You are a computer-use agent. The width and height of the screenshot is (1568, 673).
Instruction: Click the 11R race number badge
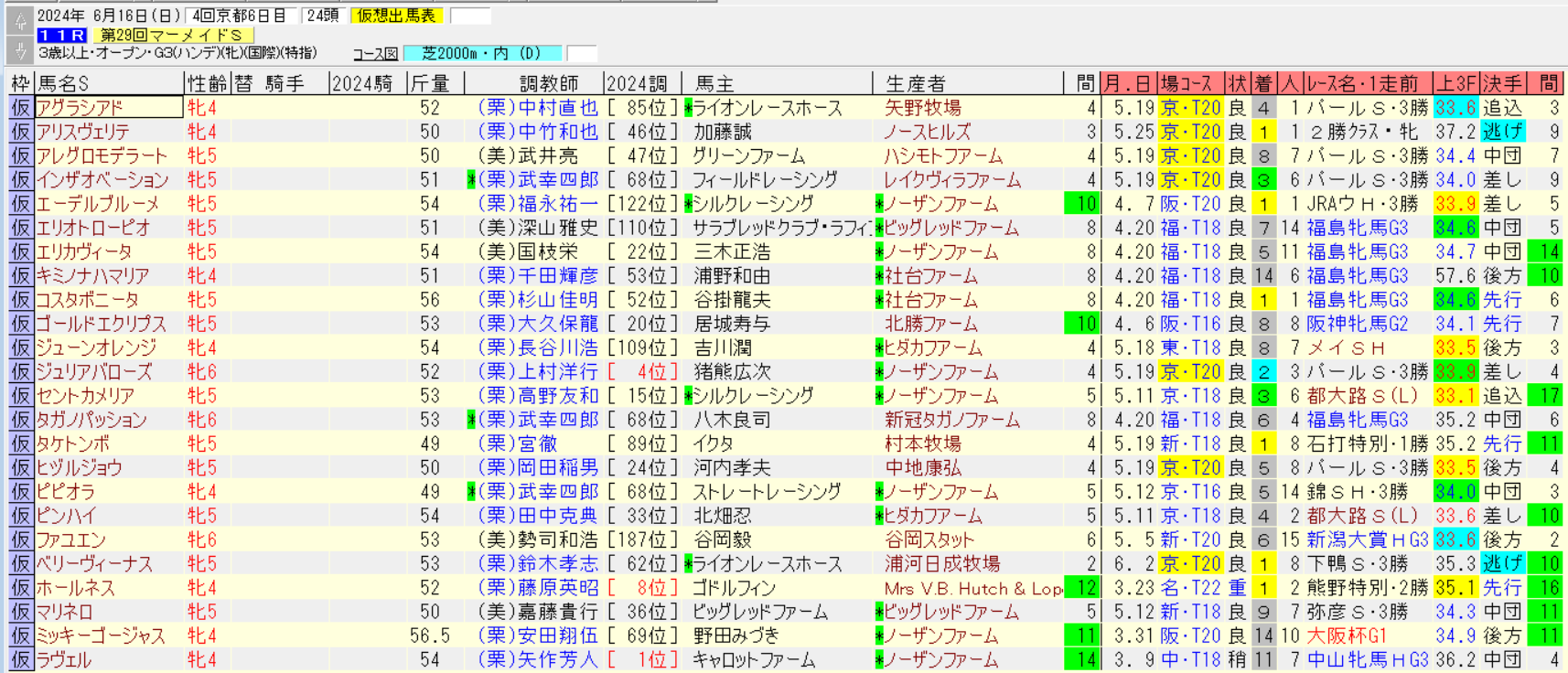coord(62,35)
